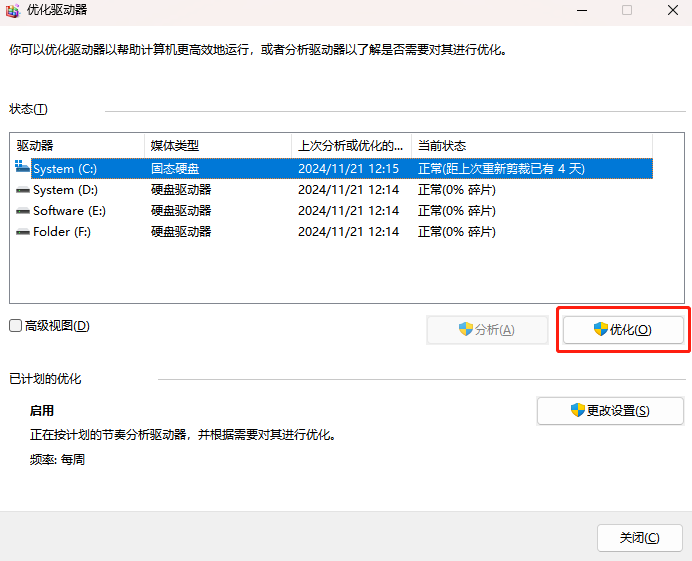Click 正常(0% 碎片) in Folder (F:) row

pyautogui.click(x=457, y=232)
